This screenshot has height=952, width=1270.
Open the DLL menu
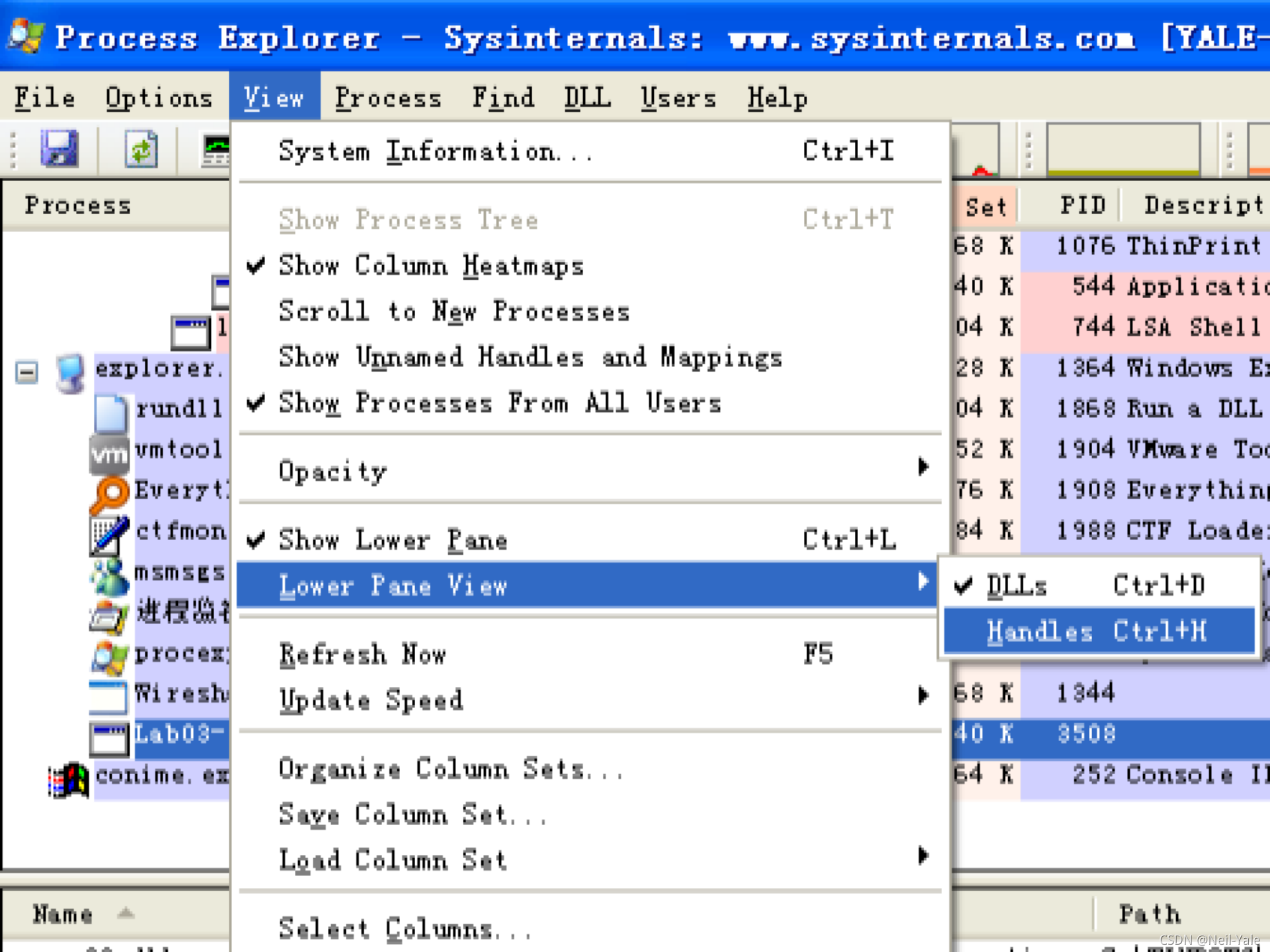[x=587, y=98]
